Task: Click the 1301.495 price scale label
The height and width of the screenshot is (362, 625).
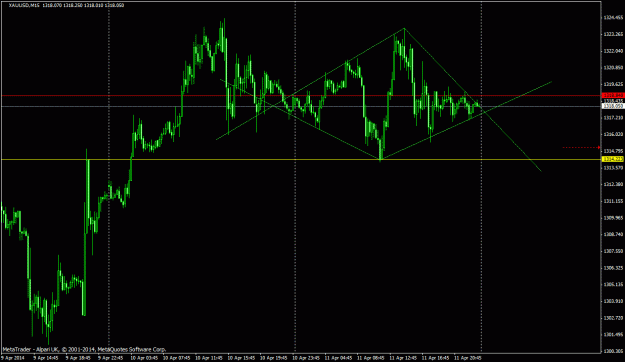Action: tap(613, 334)
